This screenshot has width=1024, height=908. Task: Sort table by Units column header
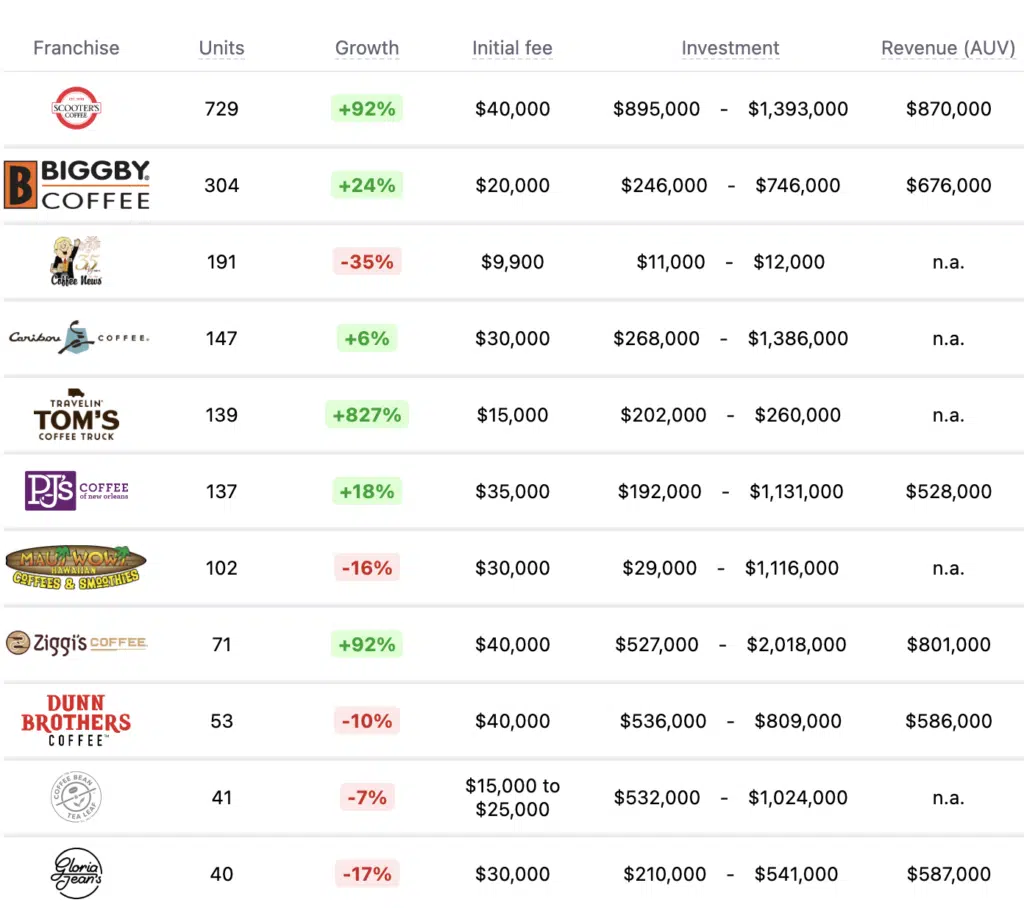click(221, 48)
